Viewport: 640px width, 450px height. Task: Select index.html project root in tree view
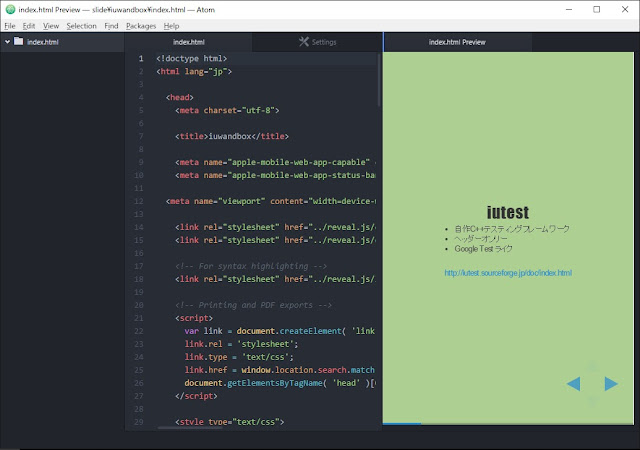coord(62,42)
